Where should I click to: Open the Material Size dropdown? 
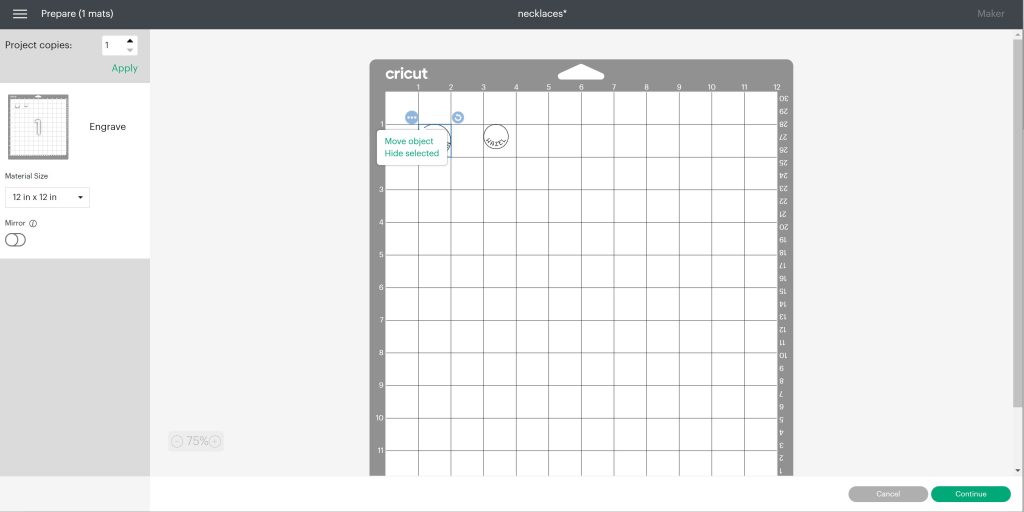[x=47, y=197]
